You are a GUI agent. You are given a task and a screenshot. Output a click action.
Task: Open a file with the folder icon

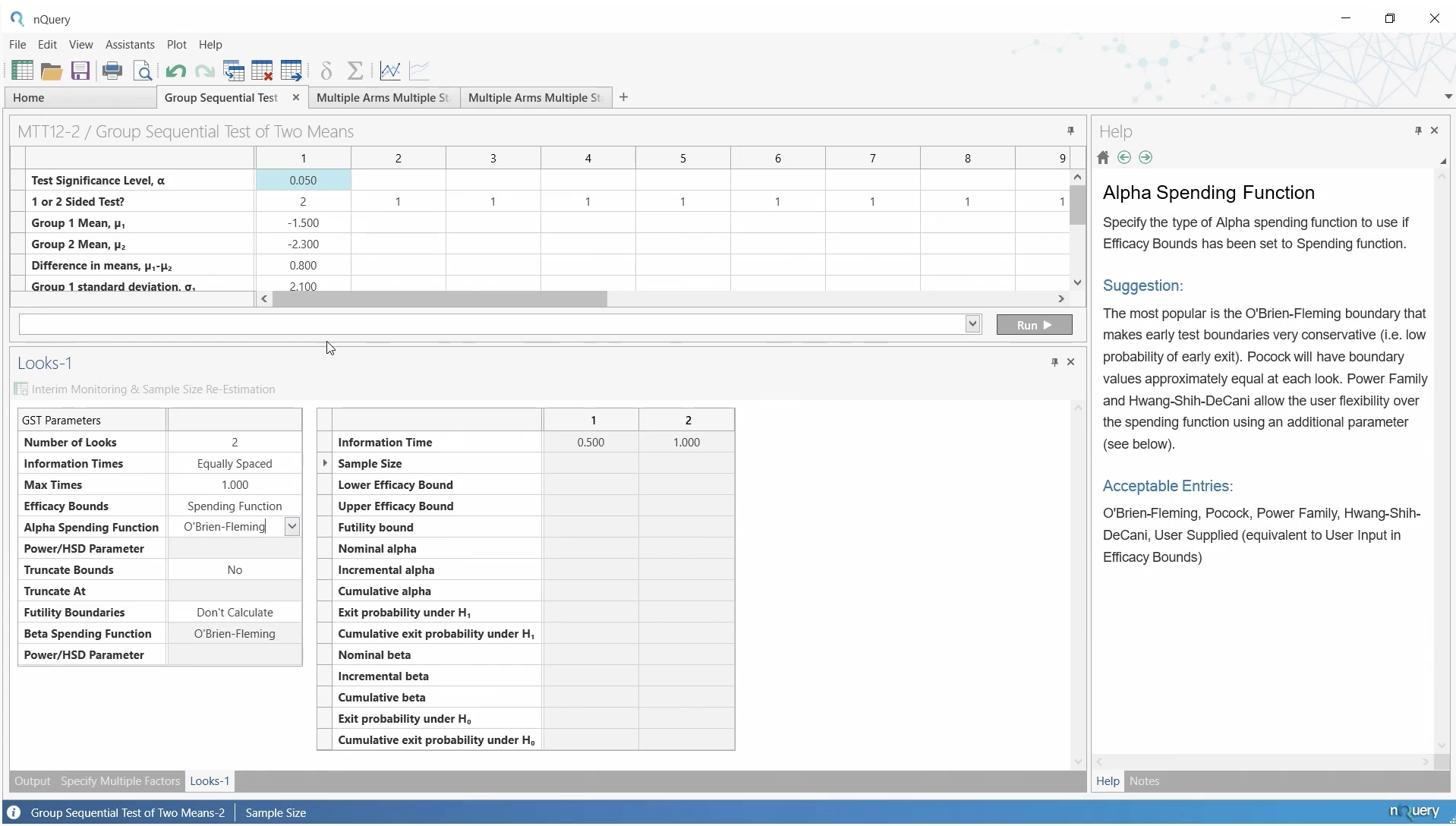pyautogui.click(x=52, y=71)
